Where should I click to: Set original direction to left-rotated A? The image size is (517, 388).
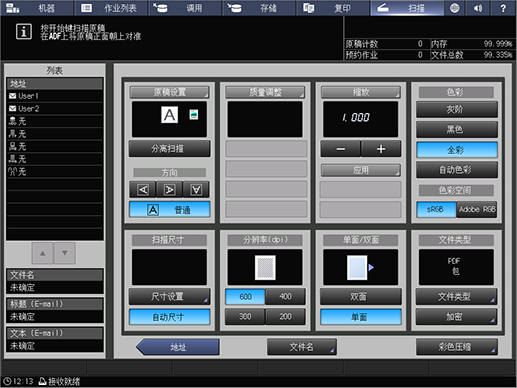coord(143,190)
